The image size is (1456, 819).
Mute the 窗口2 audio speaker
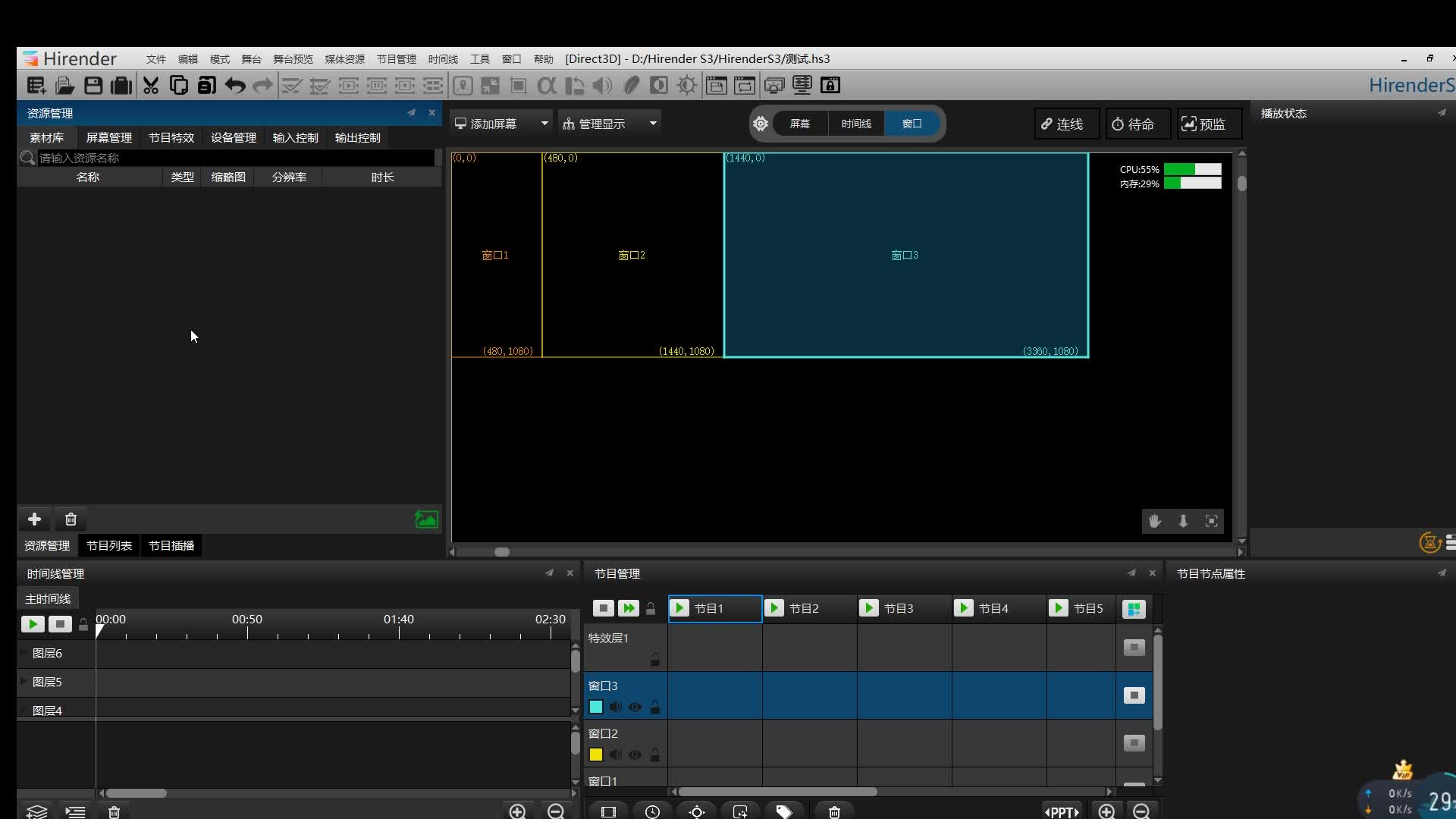(x=615, y=755)
